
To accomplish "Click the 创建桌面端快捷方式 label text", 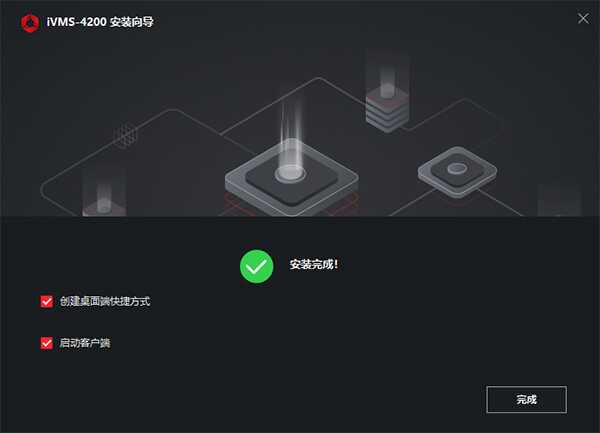I will 105,301.
